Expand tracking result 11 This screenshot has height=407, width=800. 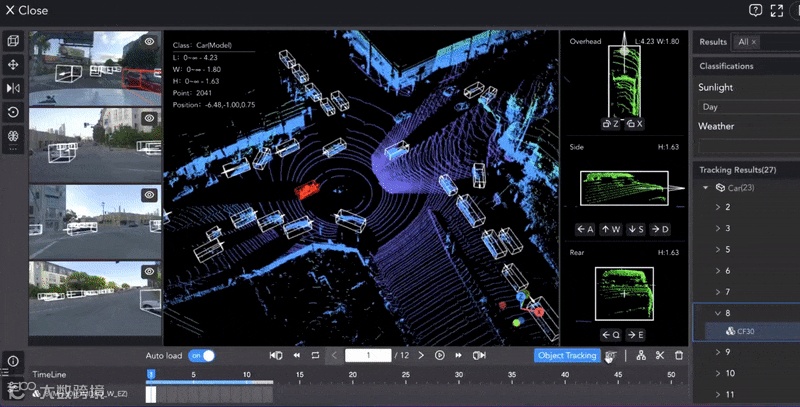(x=718, y=394)
